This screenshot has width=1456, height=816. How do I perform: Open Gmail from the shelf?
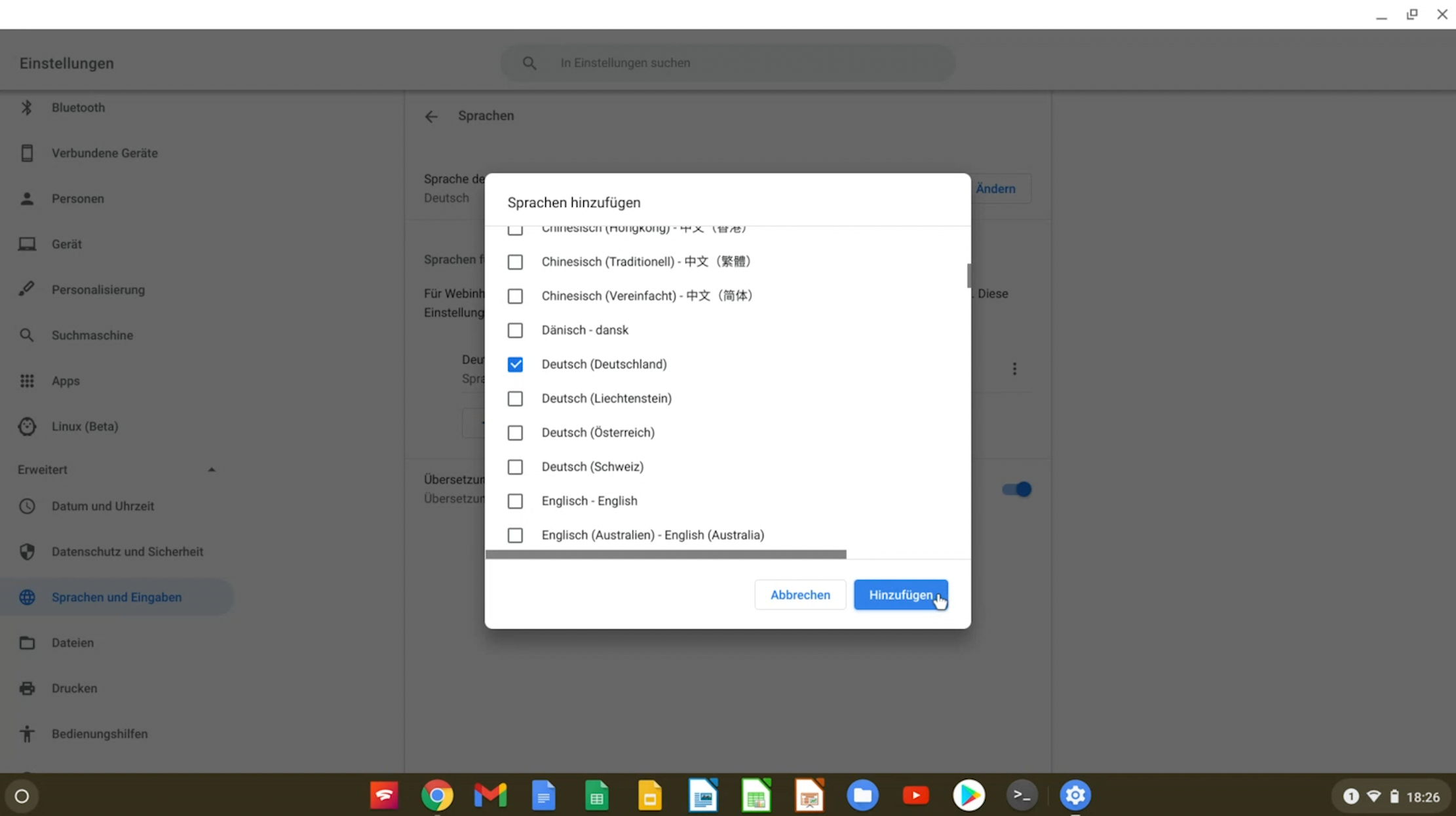point(490,796)
